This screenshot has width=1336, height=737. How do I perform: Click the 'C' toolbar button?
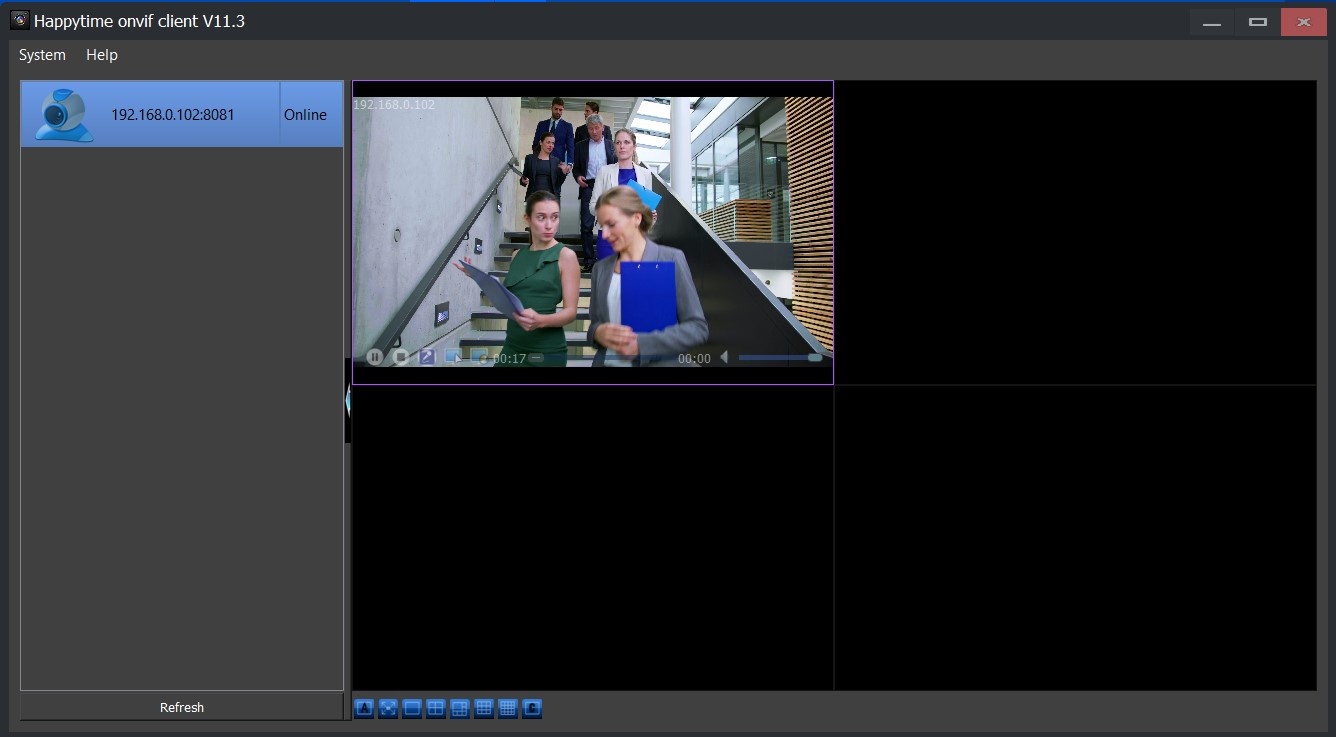(532, 709)
